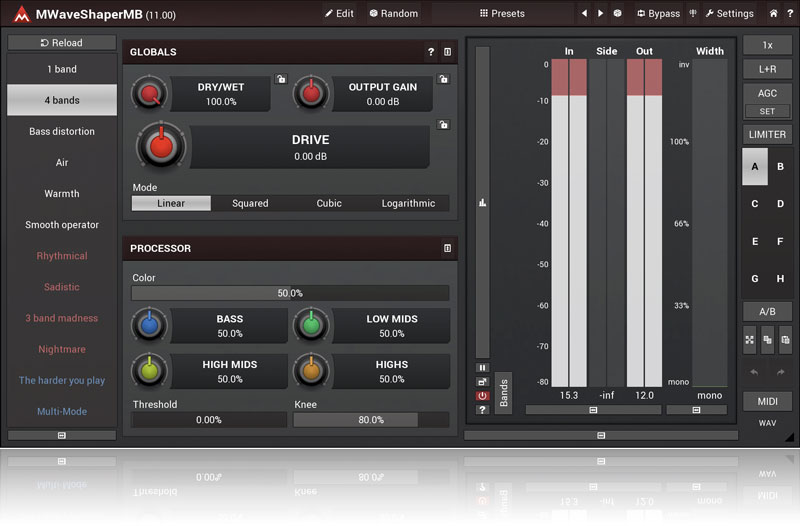
Task: Click the previous preset left arrow
Action: 584,14
